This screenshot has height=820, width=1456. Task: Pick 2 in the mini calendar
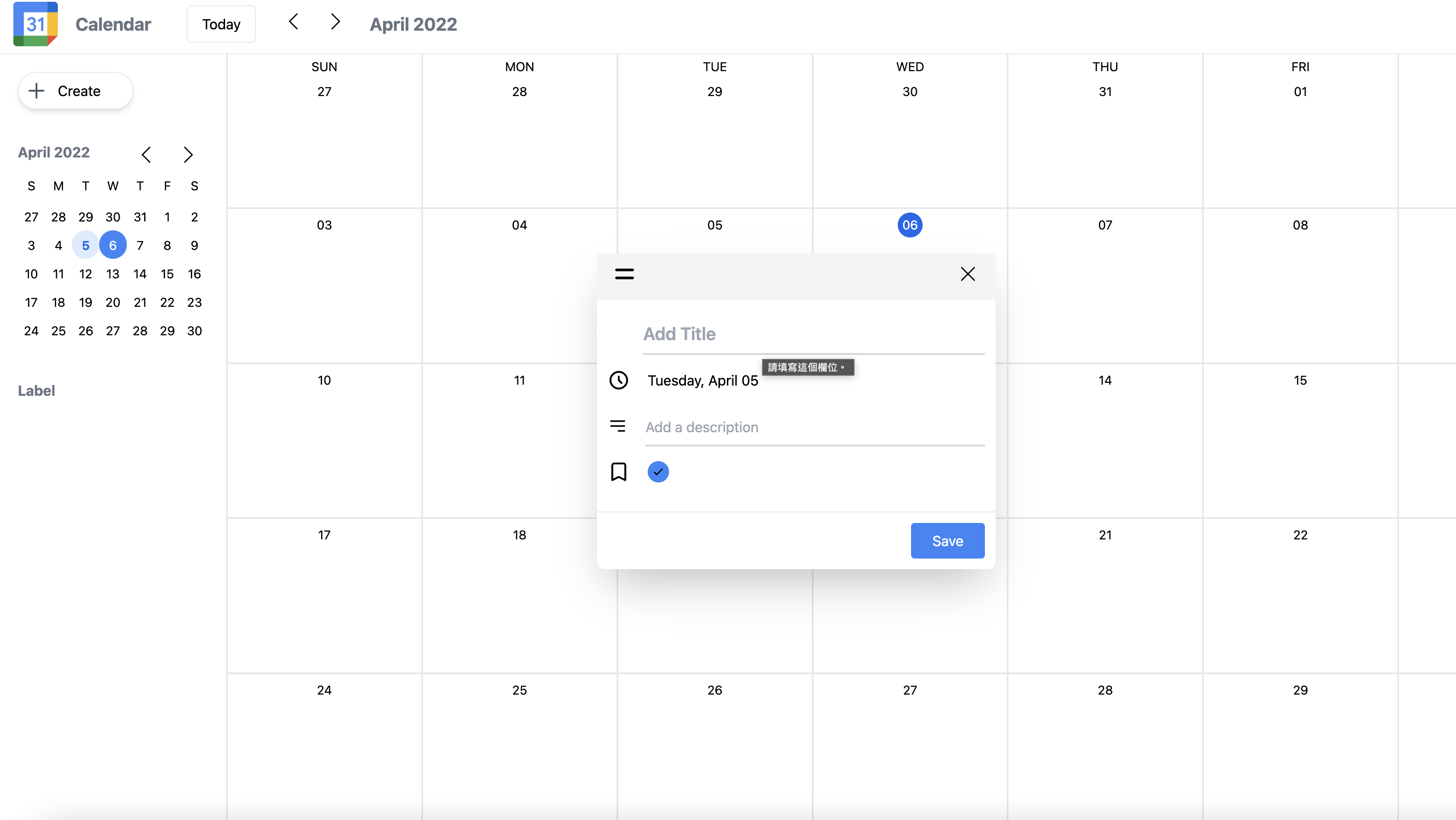pyautogui.click(x=194, y=217)
